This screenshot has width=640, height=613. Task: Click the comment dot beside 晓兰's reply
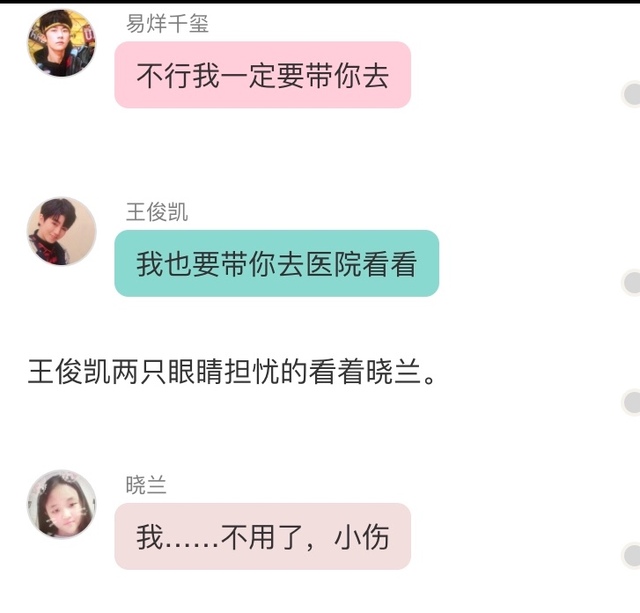[631, 555]
